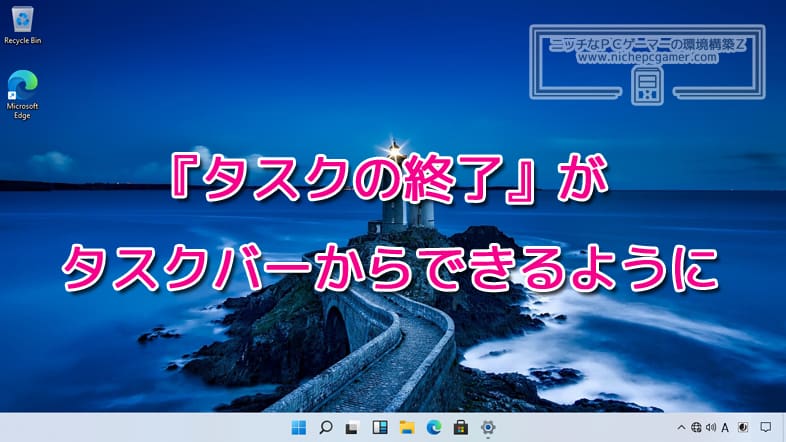Open the notification center icon
The width and height of the screenshot is (786, 442).
(765, 427)
